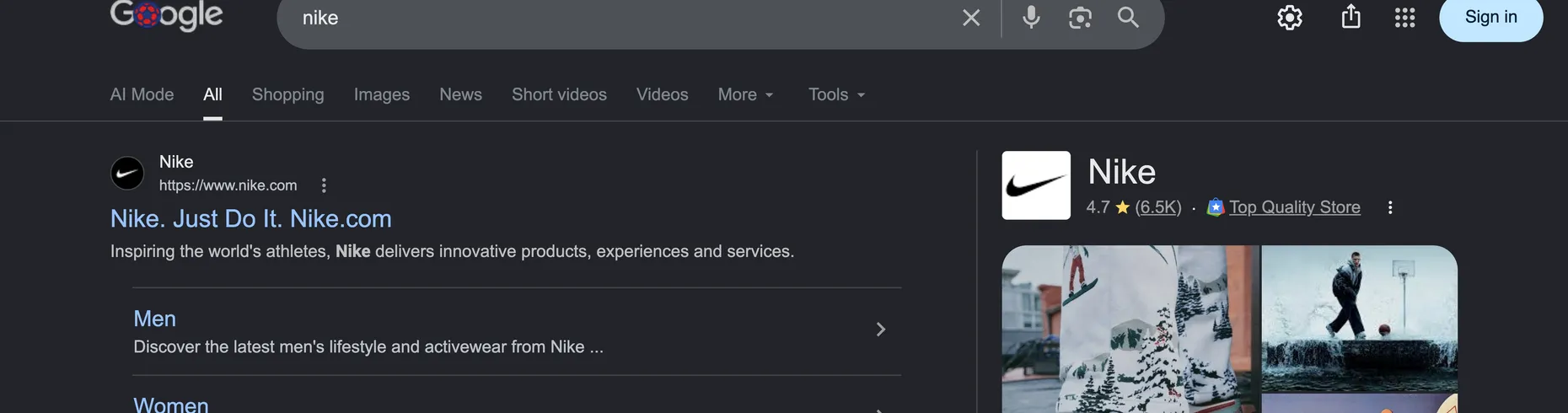Click the Top Quality Store link
The height and width of the screenshot is (413, 1568).
point(1295,207)
